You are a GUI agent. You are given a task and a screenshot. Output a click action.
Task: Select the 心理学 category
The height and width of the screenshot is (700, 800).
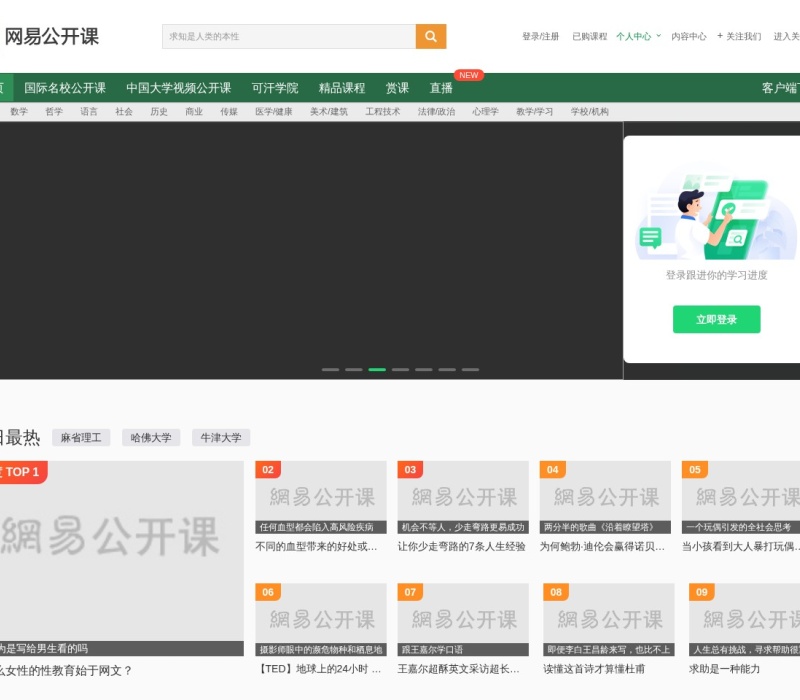(x=485, y=111)
